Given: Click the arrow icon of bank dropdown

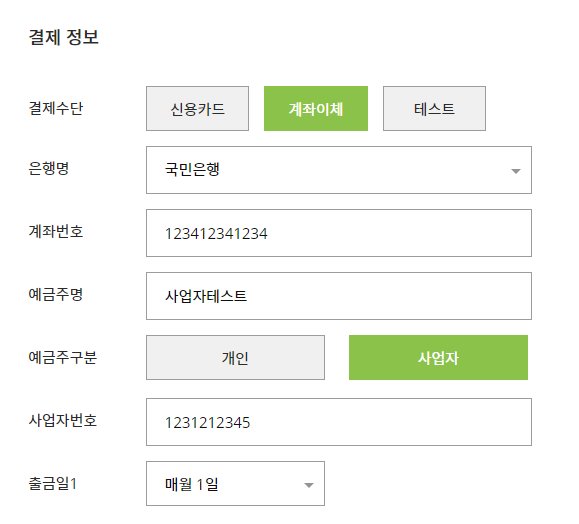Looking at the screenshot, I should click(x=515, y=171).
